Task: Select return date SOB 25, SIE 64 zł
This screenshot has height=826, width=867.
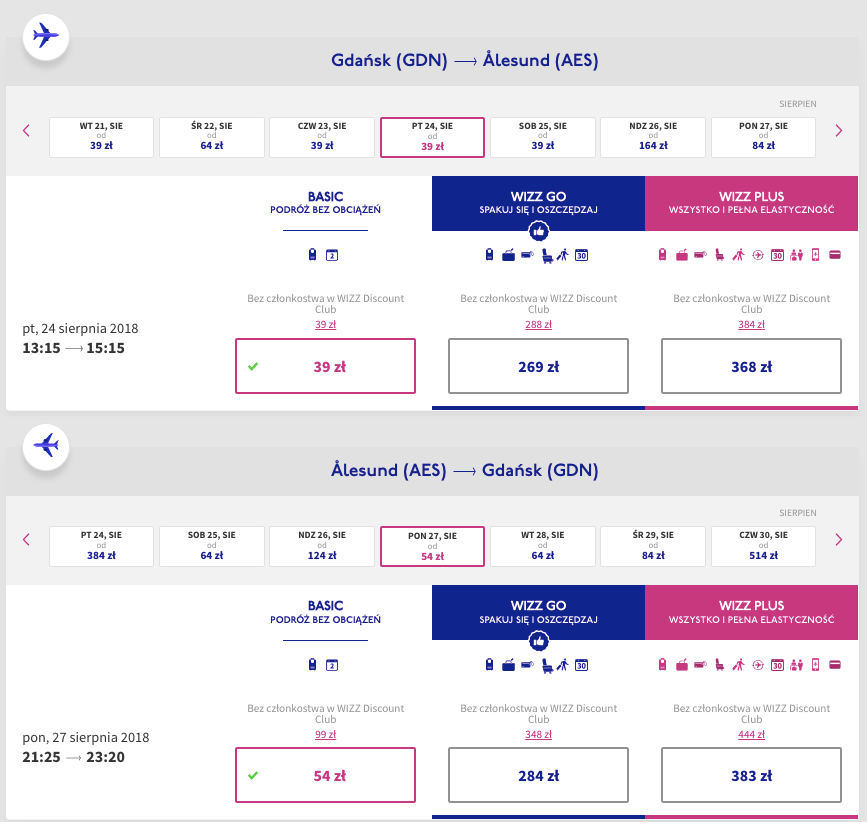Action: 212,546
